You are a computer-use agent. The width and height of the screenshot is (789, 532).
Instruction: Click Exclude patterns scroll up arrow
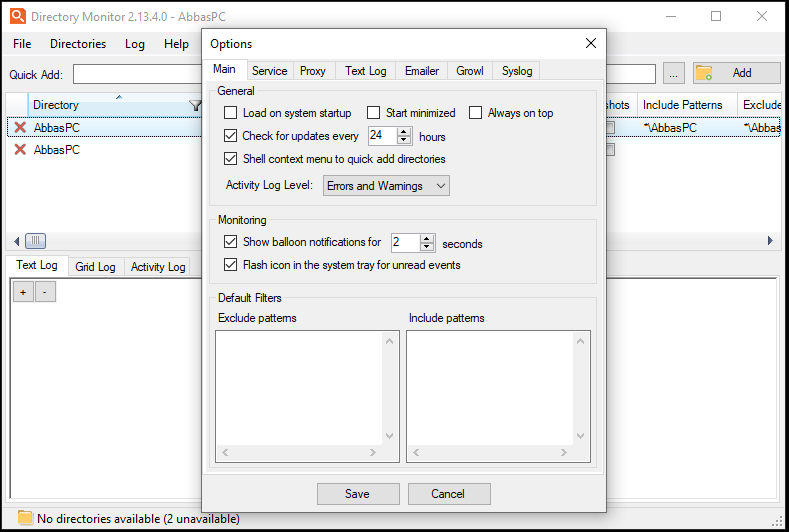pyautogui.click(x=389, y=341)
